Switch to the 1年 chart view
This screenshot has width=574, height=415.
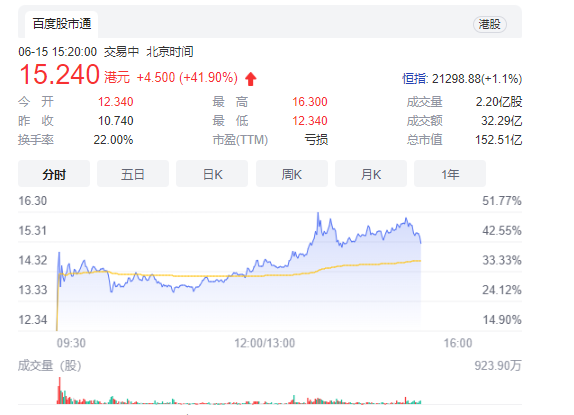point(450,175)
